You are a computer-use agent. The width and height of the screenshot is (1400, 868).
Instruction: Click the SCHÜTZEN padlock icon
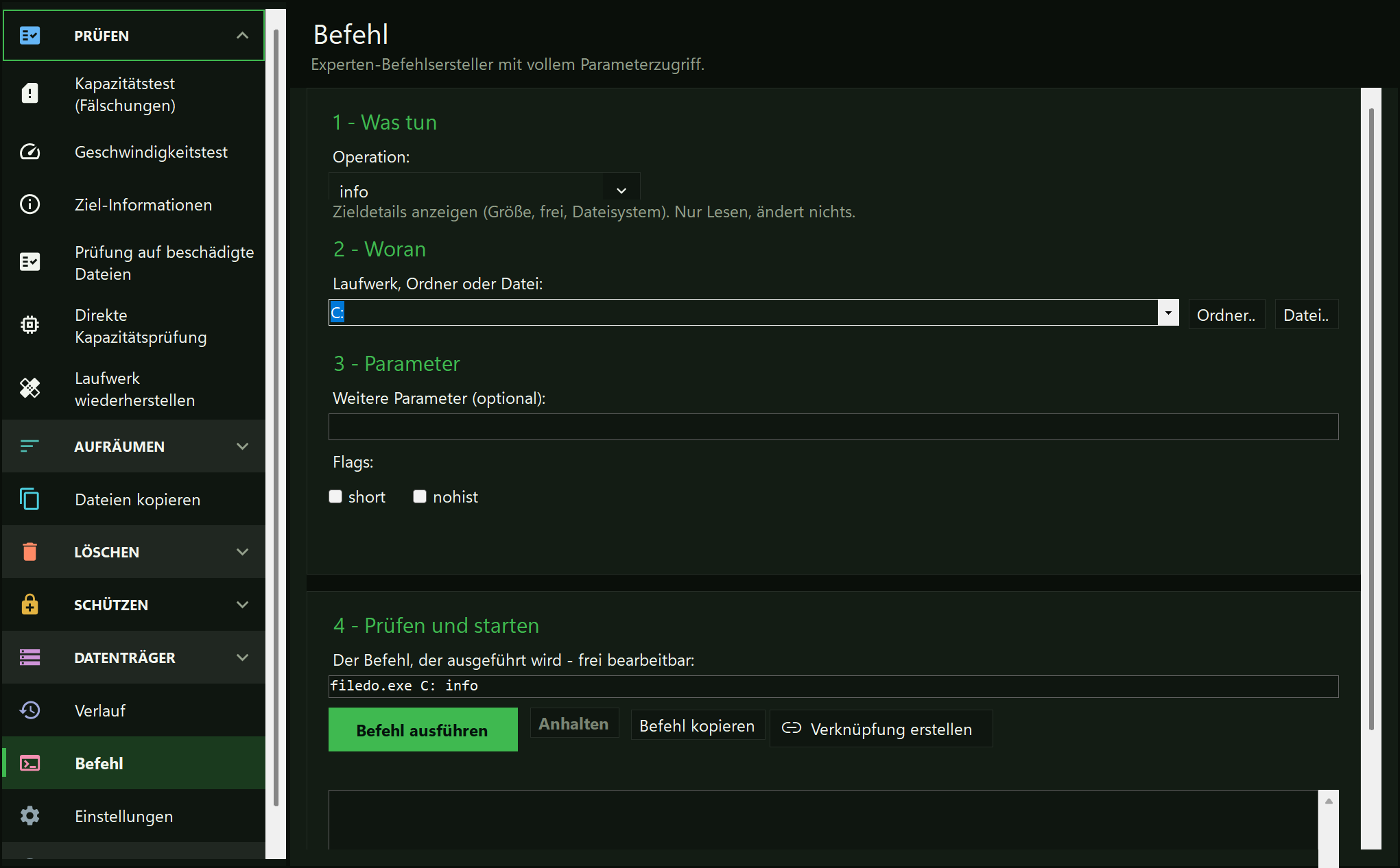tap(29, 604)
